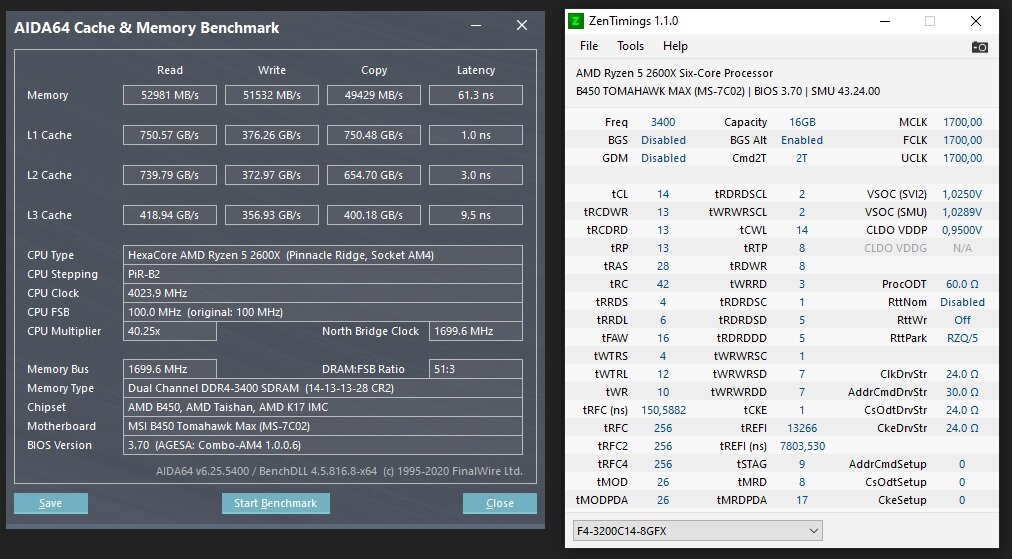The width and height of the screenshot is (1012, 559).
Task: Take a screenshot with ZenTimings camera icon
Action: pos(979,46)
